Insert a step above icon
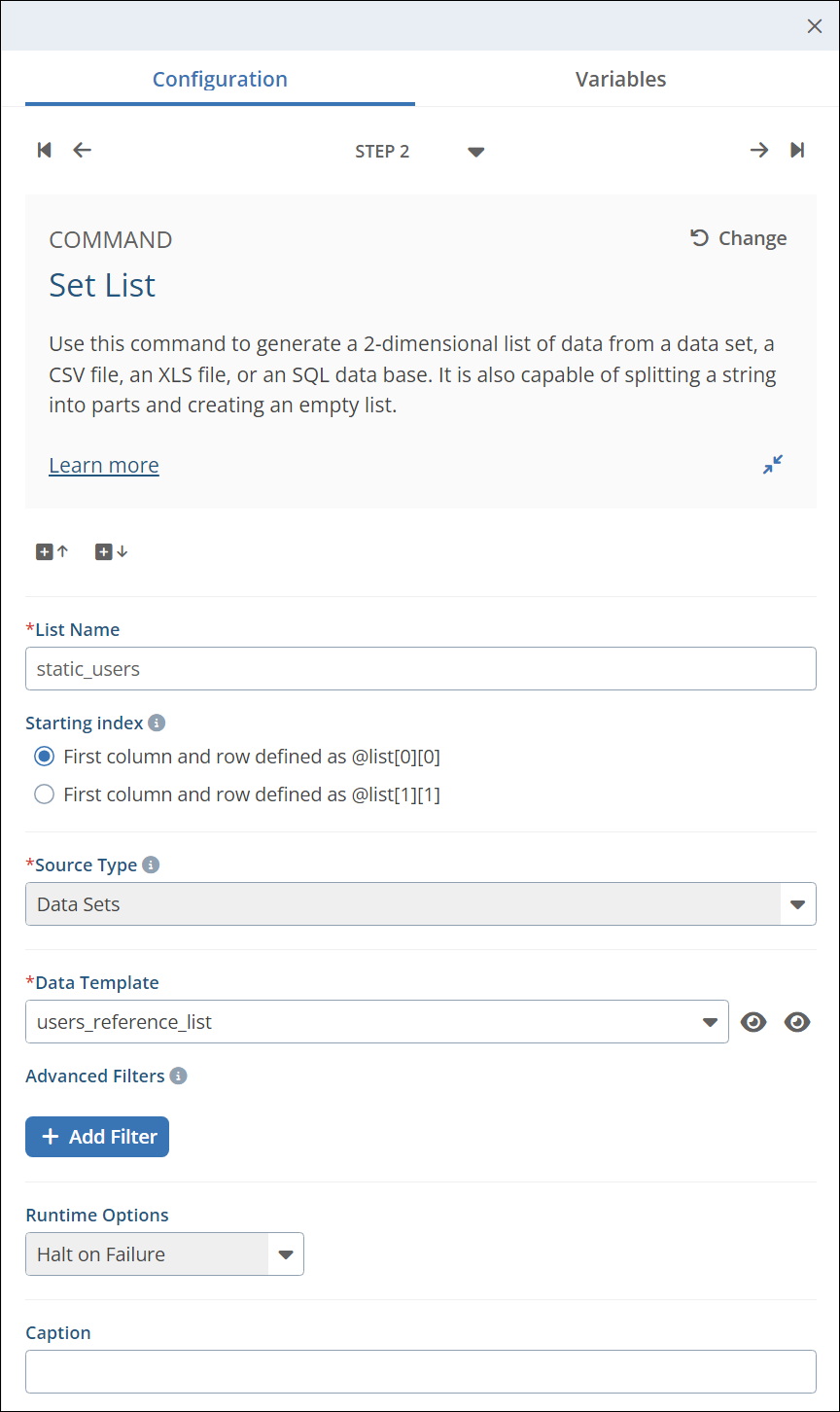Viewport: 840px width, 1412px height. (52, 551)
